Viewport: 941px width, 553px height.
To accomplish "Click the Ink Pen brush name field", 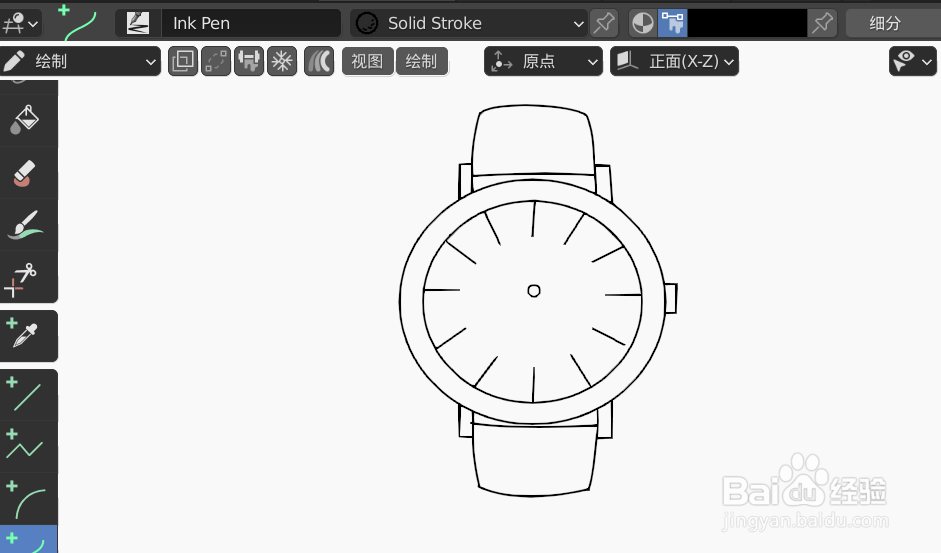I will click(x=251, y=23).
